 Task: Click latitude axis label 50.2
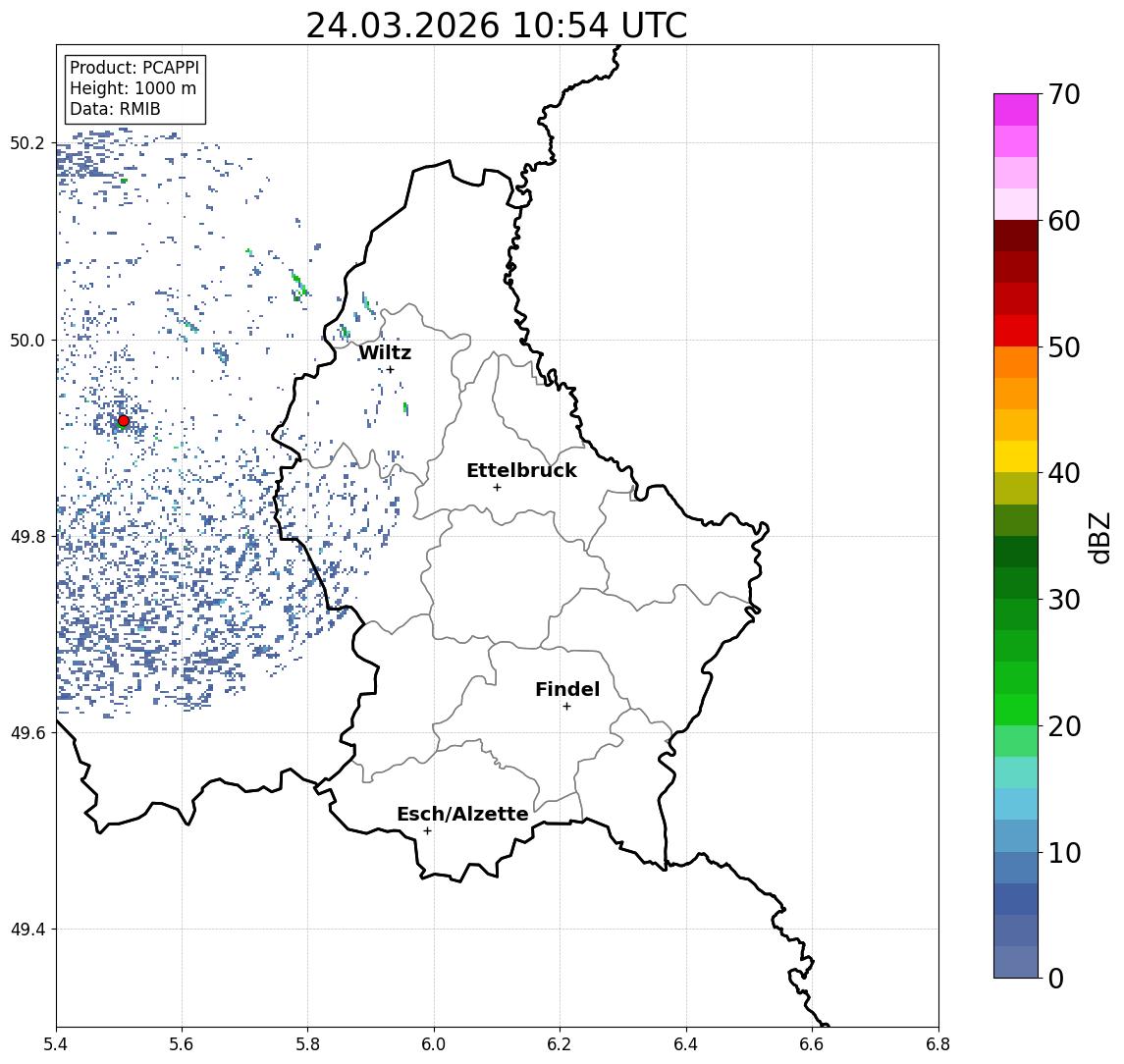point(27,142)
